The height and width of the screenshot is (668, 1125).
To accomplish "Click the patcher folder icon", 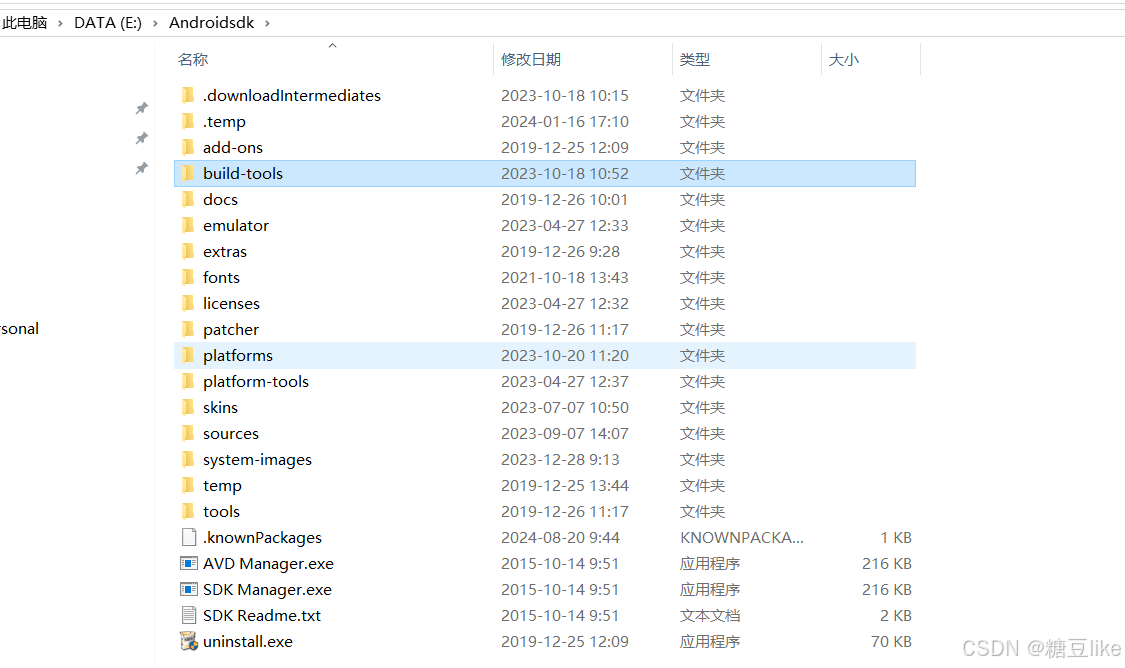I will point(188,329).
